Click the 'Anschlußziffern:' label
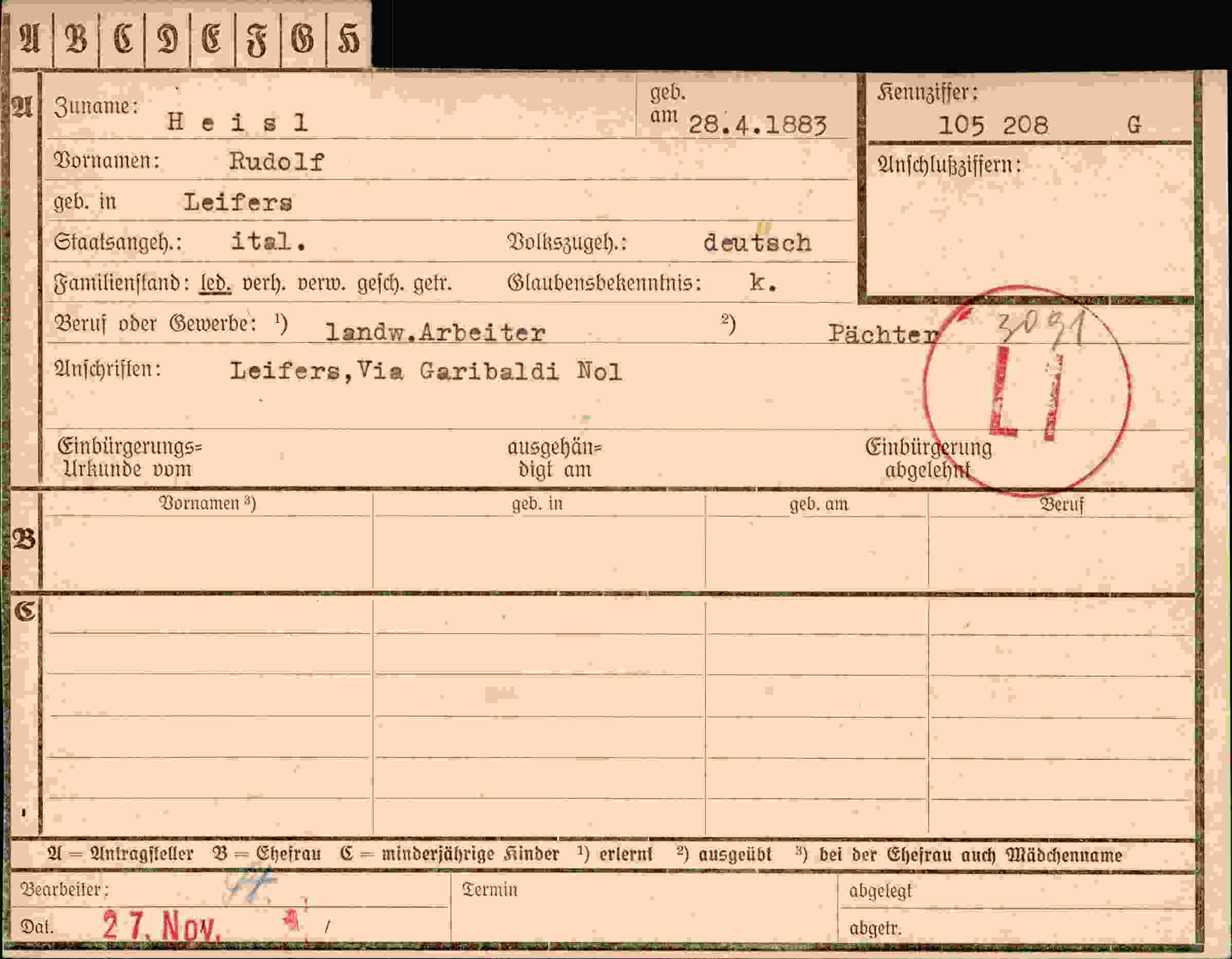1232x959 pixels. coord(949,165)
